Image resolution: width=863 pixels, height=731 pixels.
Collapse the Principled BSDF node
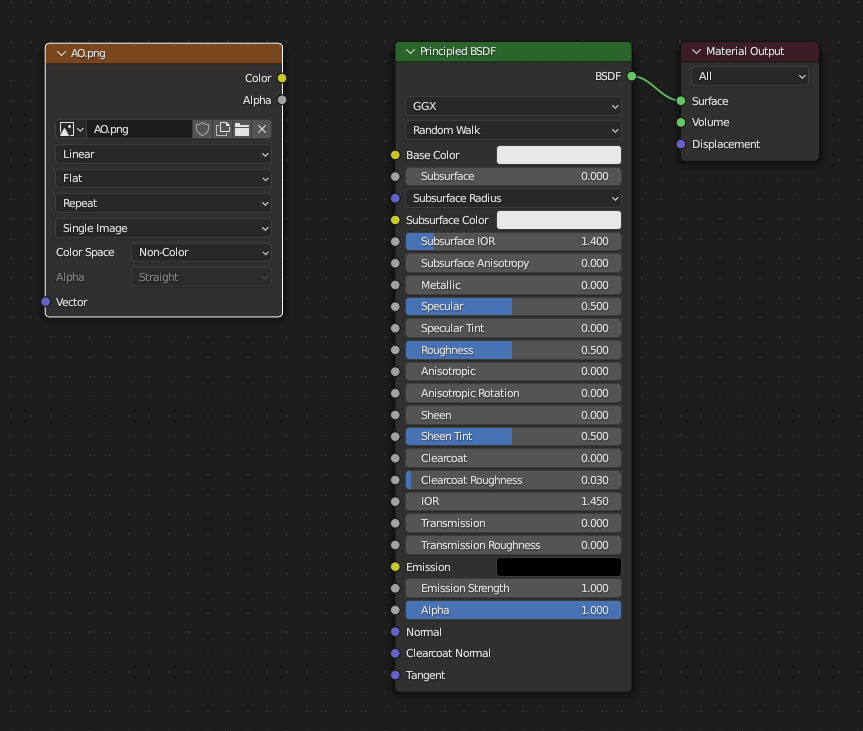tap(410, 51)
